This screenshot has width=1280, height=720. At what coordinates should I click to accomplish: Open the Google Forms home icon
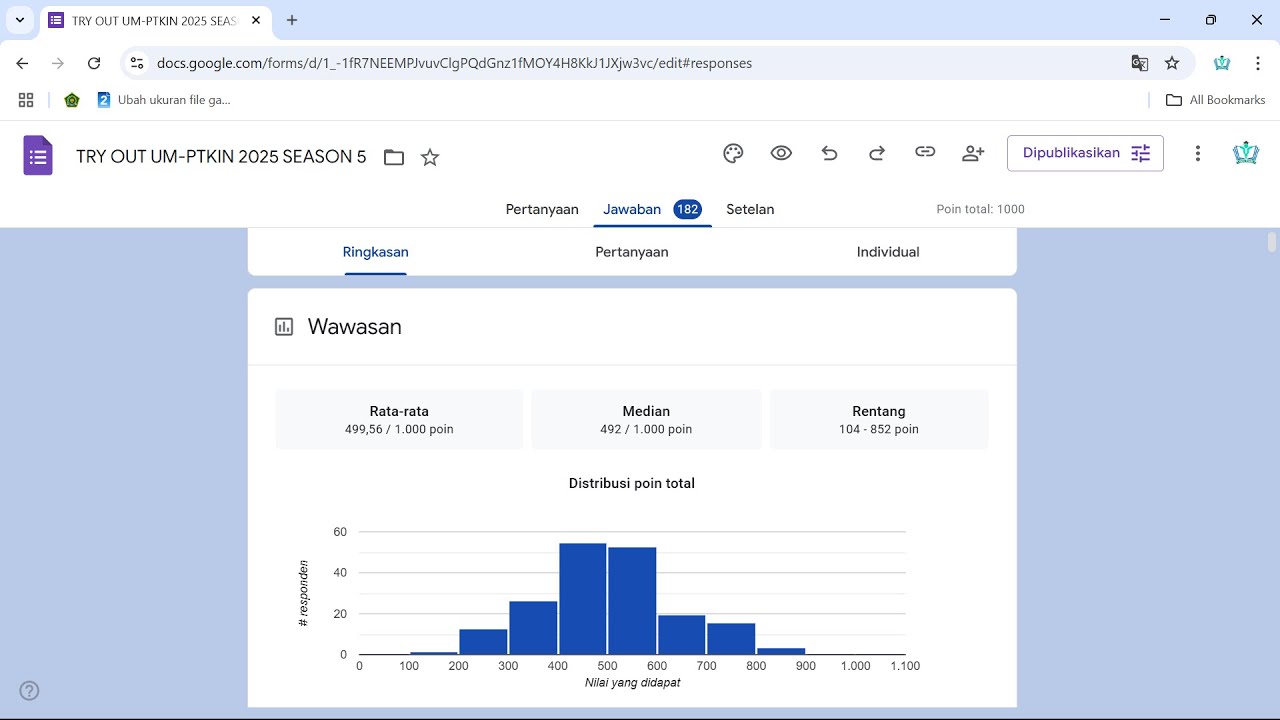[x=38, y=156]
